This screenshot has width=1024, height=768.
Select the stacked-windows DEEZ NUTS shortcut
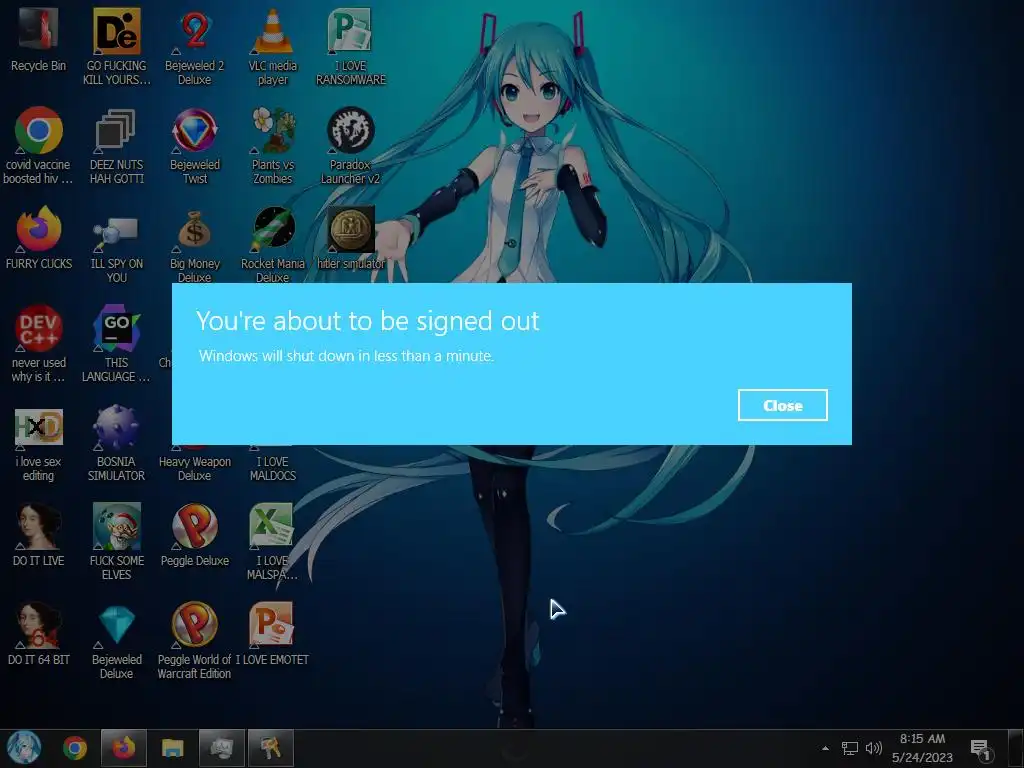[x=116, y=130]
